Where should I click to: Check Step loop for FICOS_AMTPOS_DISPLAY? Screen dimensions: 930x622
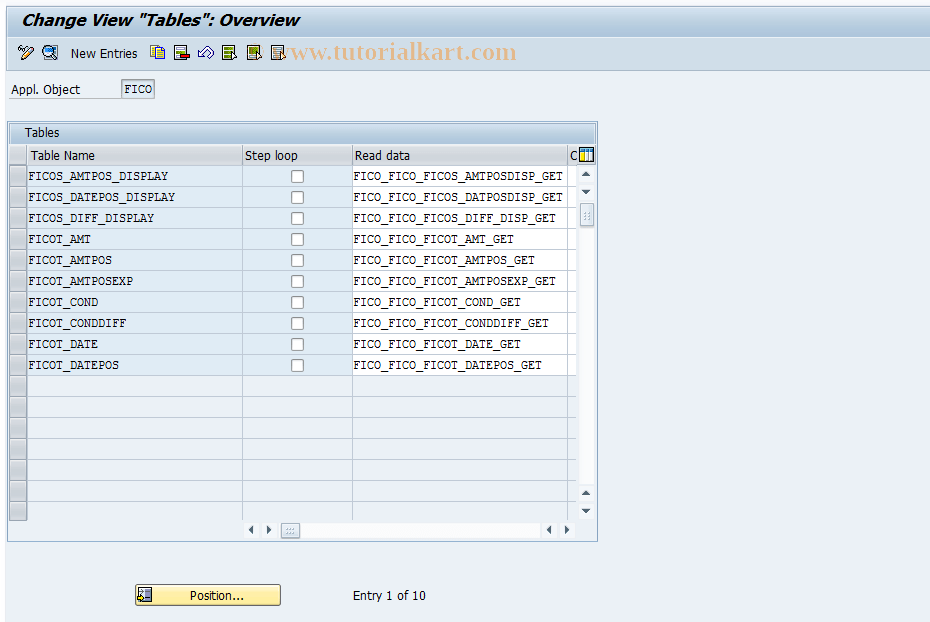[297, 176]
